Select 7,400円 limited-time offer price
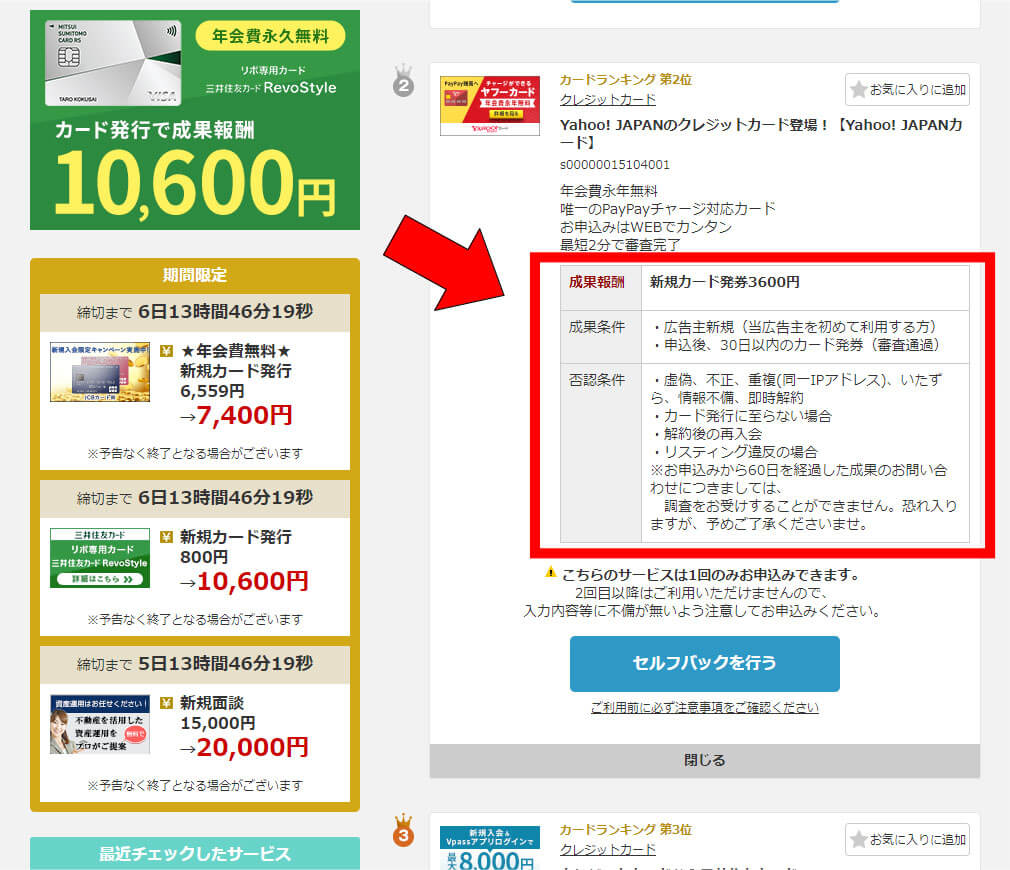This screenshot has width=1010, height=870. (x=244, y=415)
